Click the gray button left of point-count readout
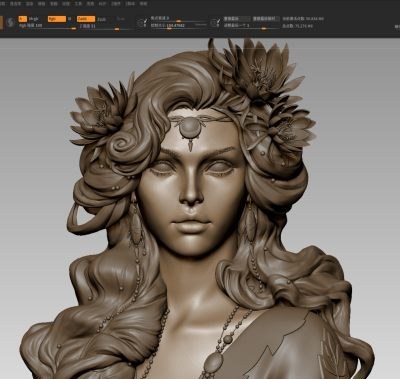The height and width of the screenshot is (379, 400). click(x=266, y=19)
